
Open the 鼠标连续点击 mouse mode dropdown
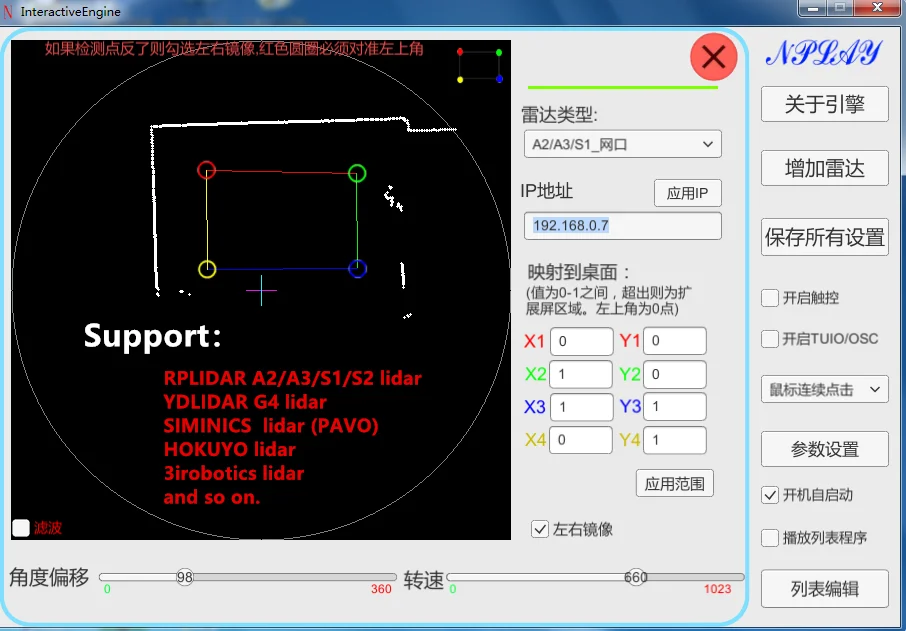(824, 389)
